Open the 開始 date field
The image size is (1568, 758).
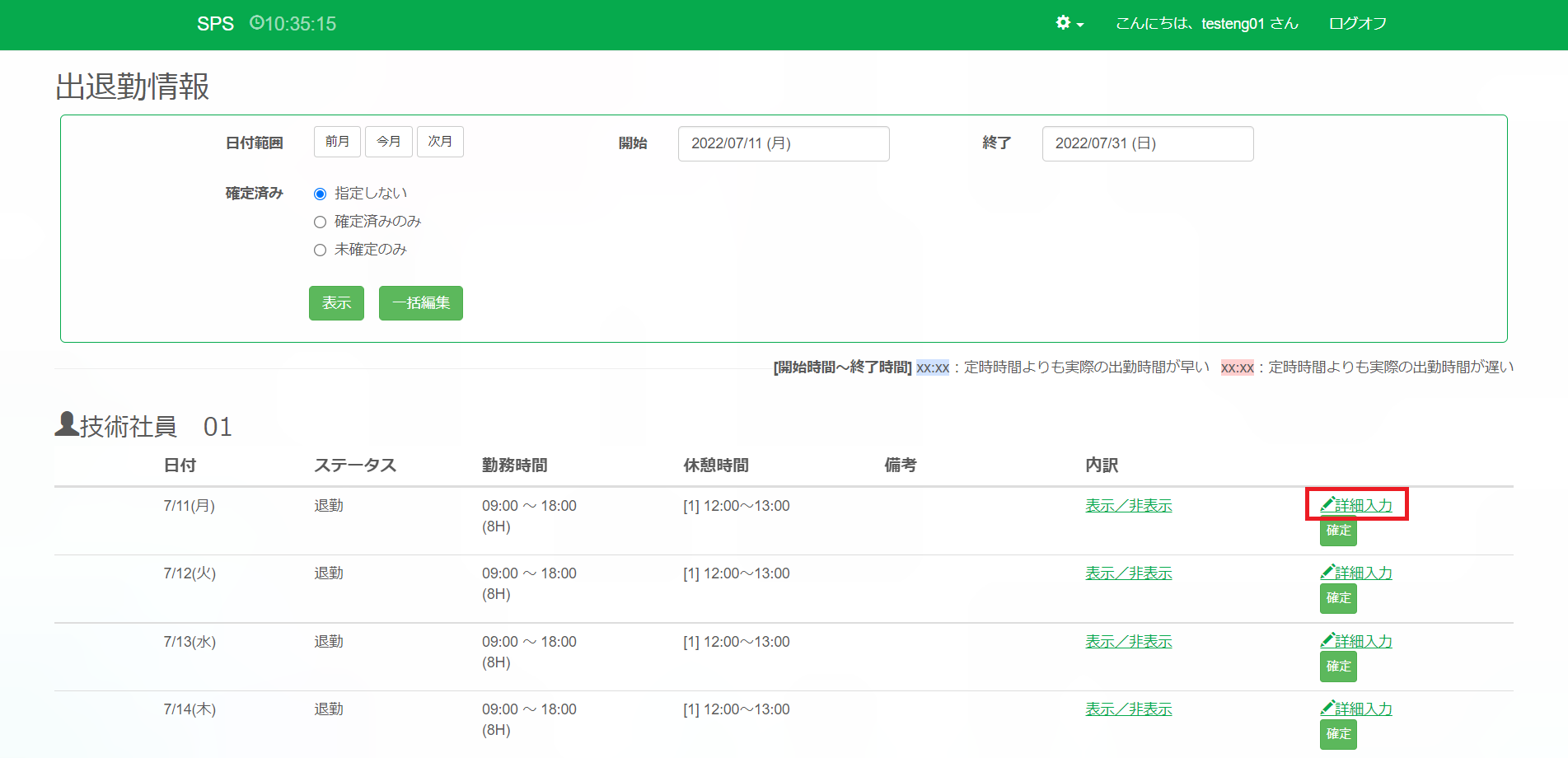[x=783, y=143]
